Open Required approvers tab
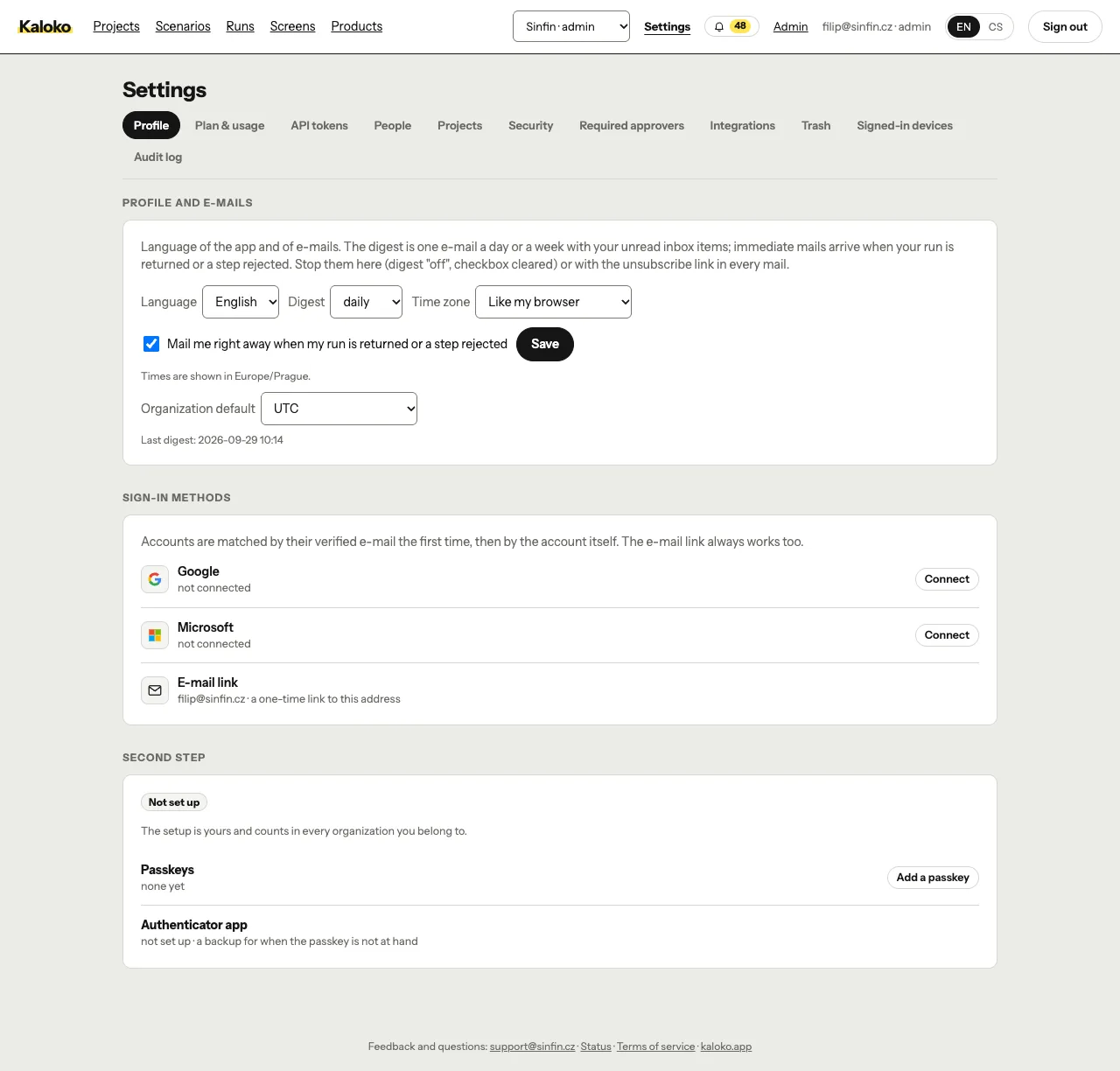 [632, 126]
